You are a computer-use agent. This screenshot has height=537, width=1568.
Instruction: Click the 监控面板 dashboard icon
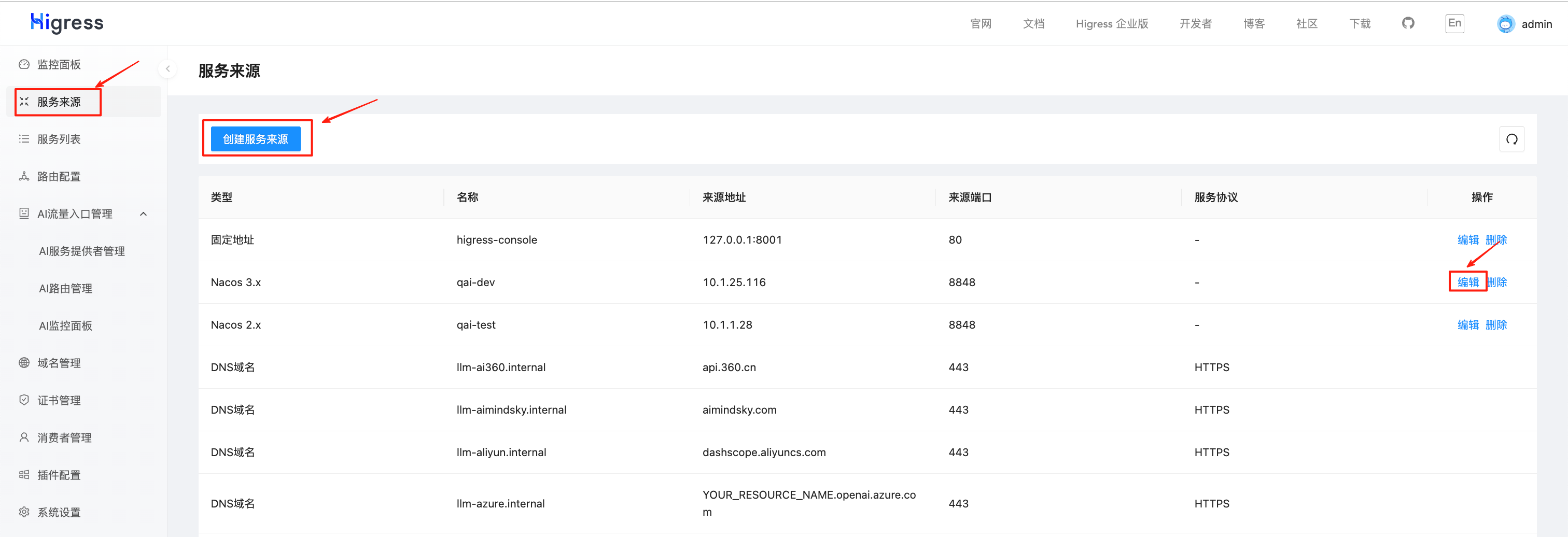(24, 64)
